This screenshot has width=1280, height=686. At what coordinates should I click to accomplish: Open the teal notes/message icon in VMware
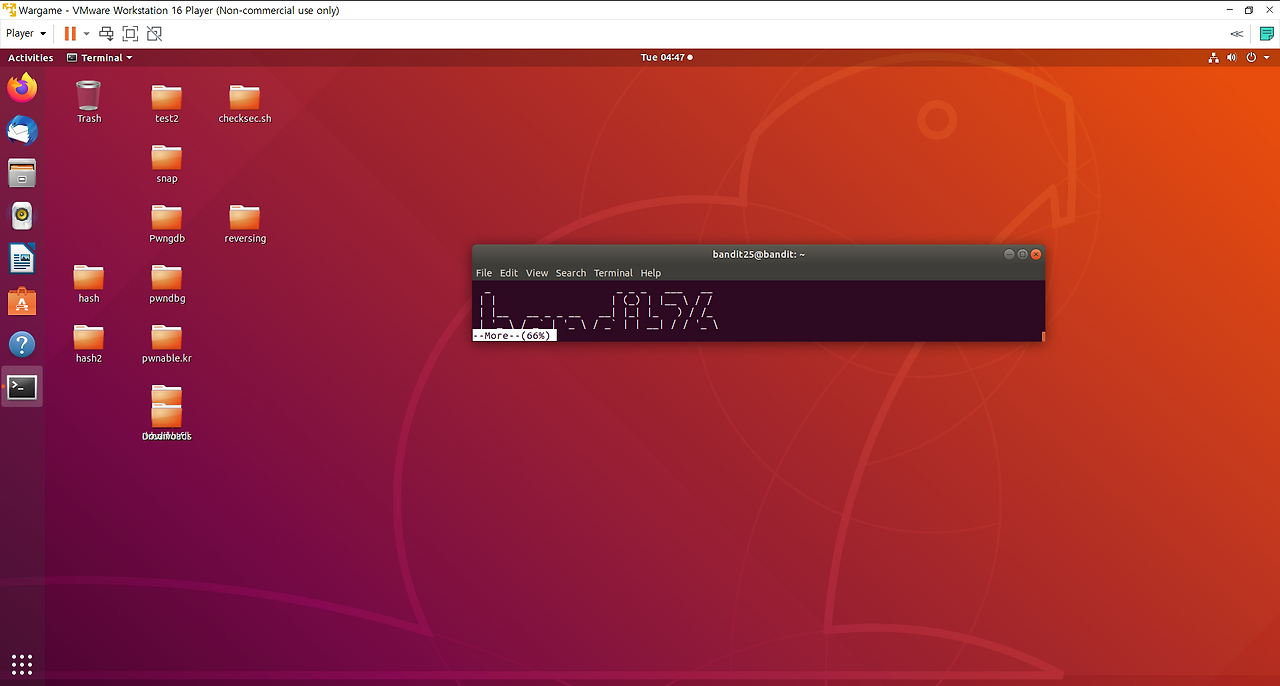pos(1266,33)
